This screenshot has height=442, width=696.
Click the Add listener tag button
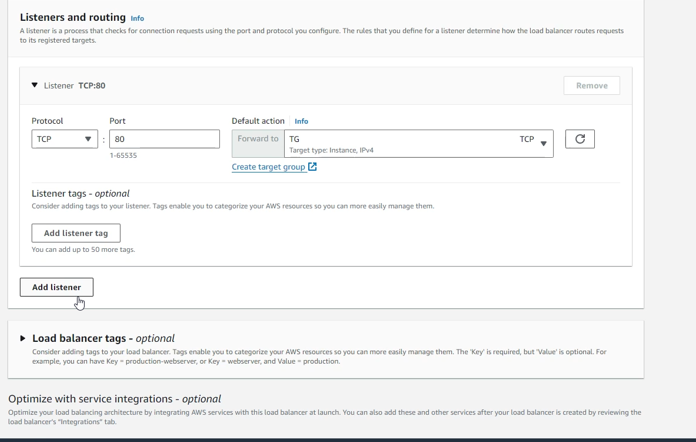coord(76,233)
